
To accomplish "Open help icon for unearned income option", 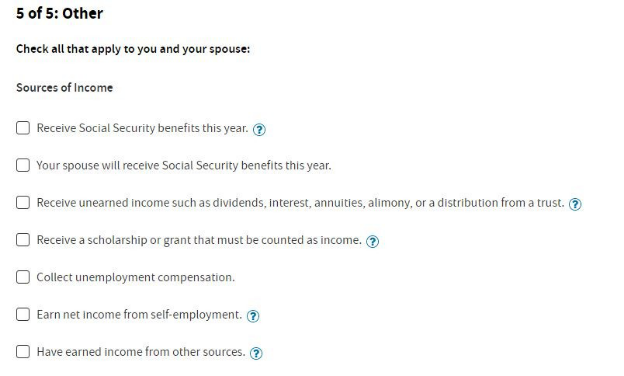I will (x=575, y=204).
